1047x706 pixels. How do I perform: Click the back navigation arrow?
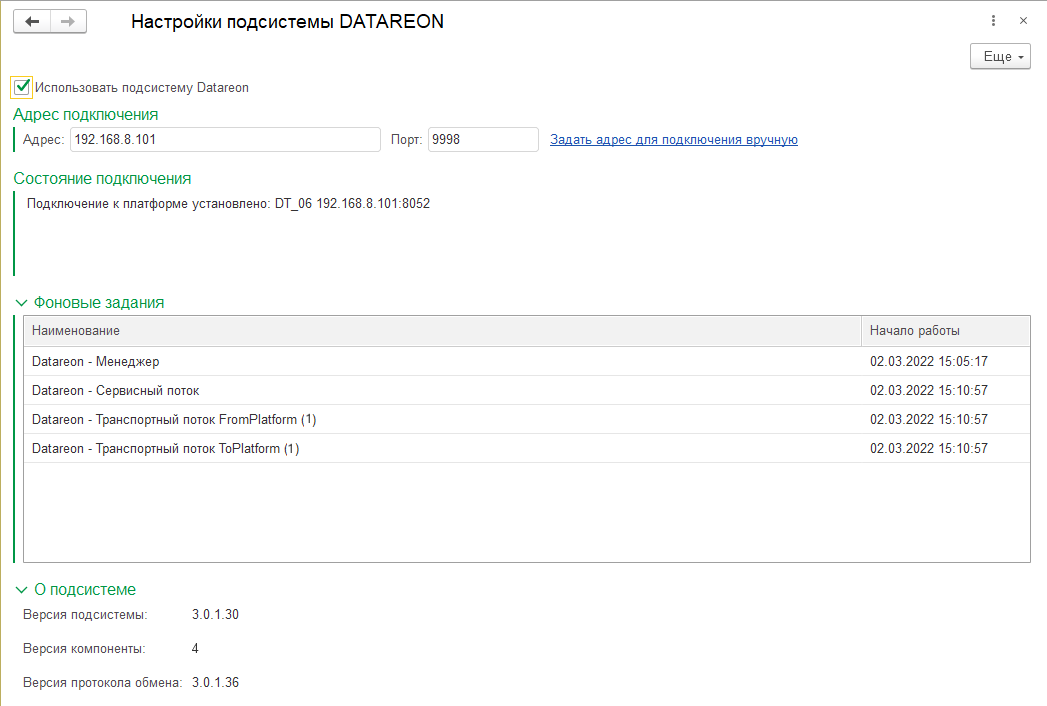pos(32,22)
